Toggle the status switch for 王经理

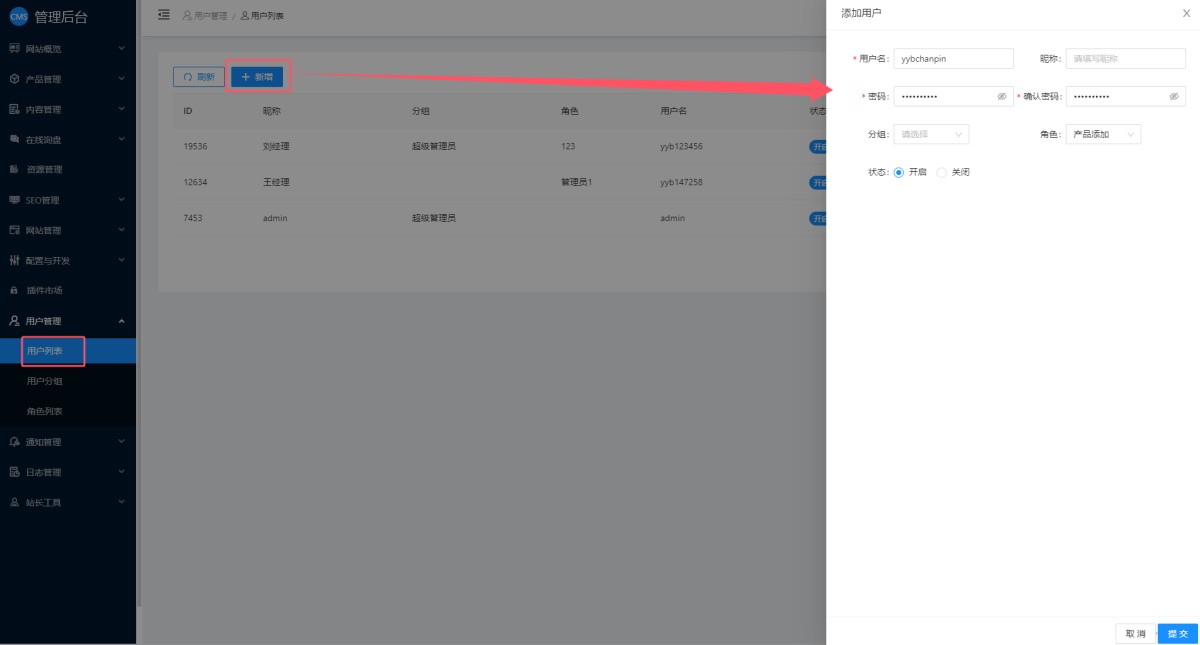point(818,182)
